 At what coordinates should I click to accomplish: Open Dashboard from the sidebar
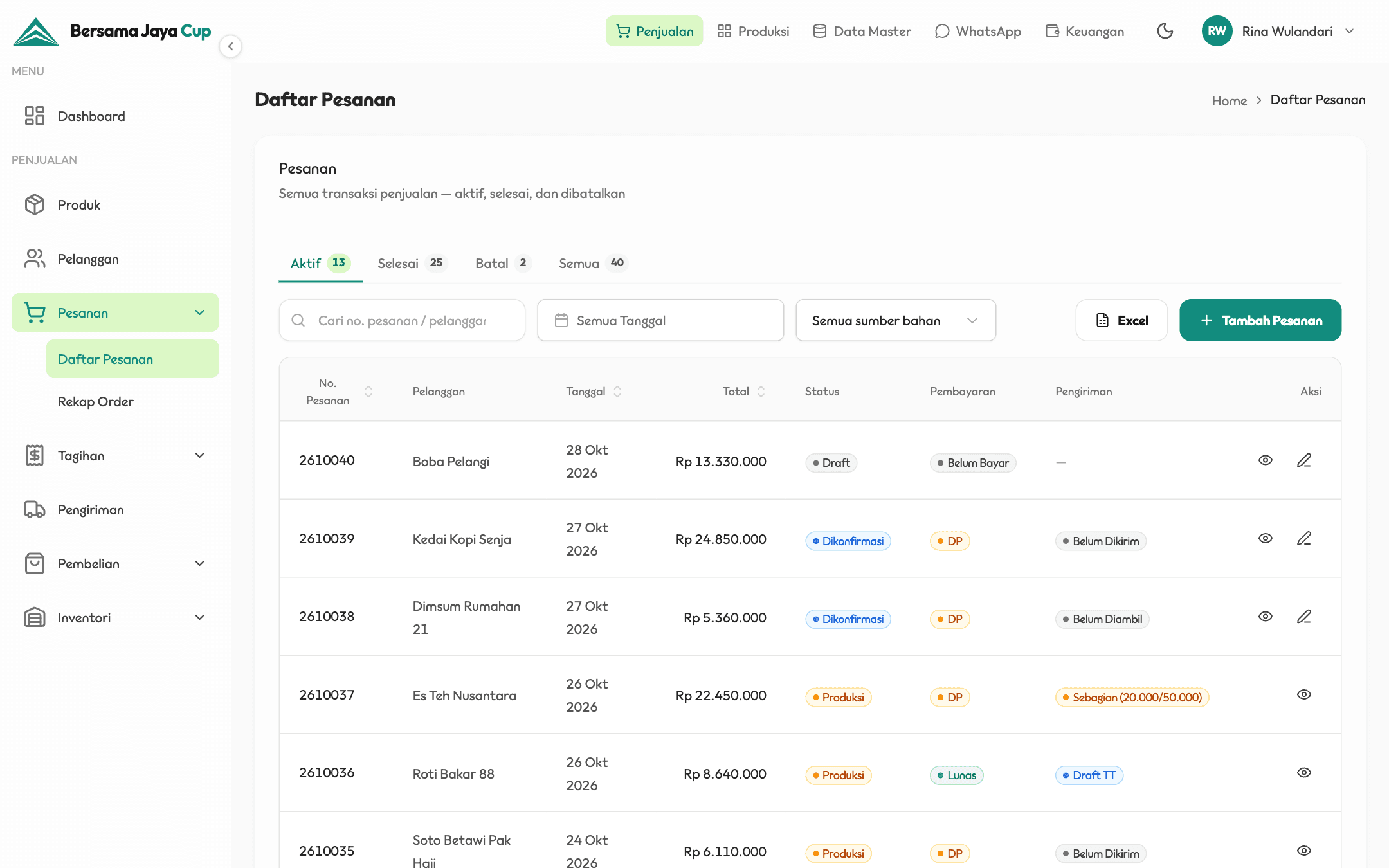point(115,116)
